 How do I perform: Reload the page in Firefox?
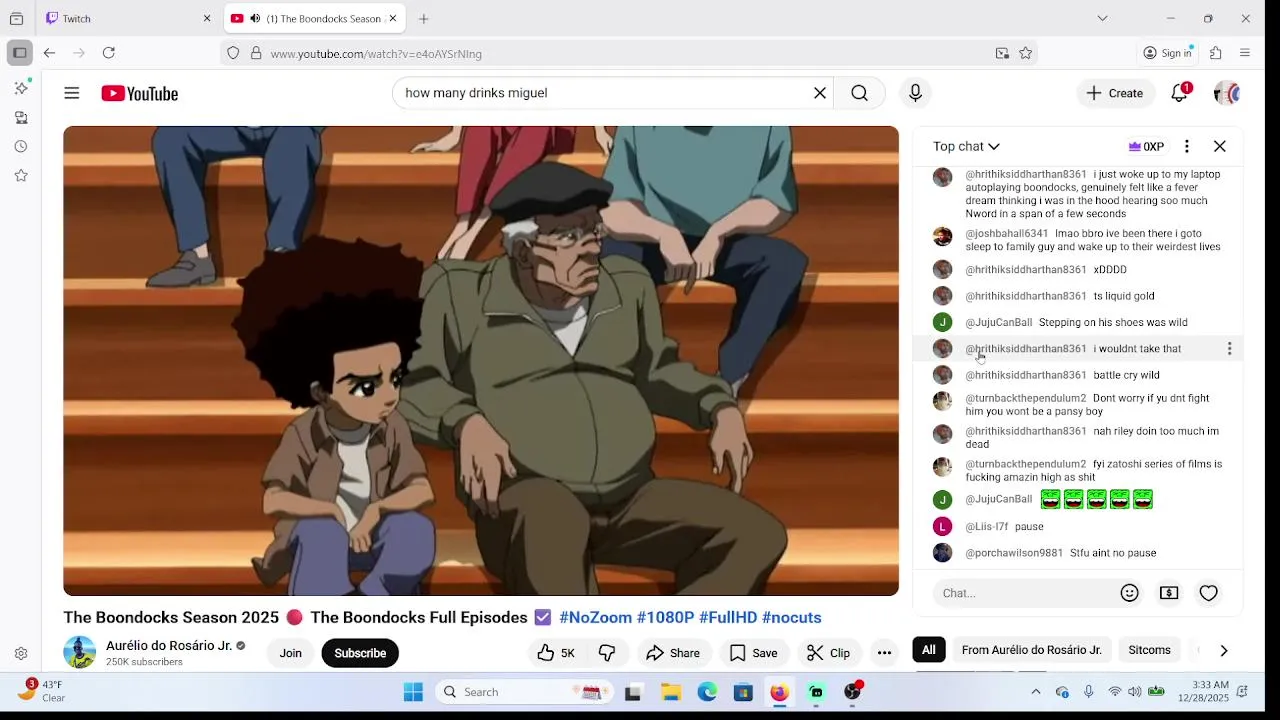click(109, 53)
